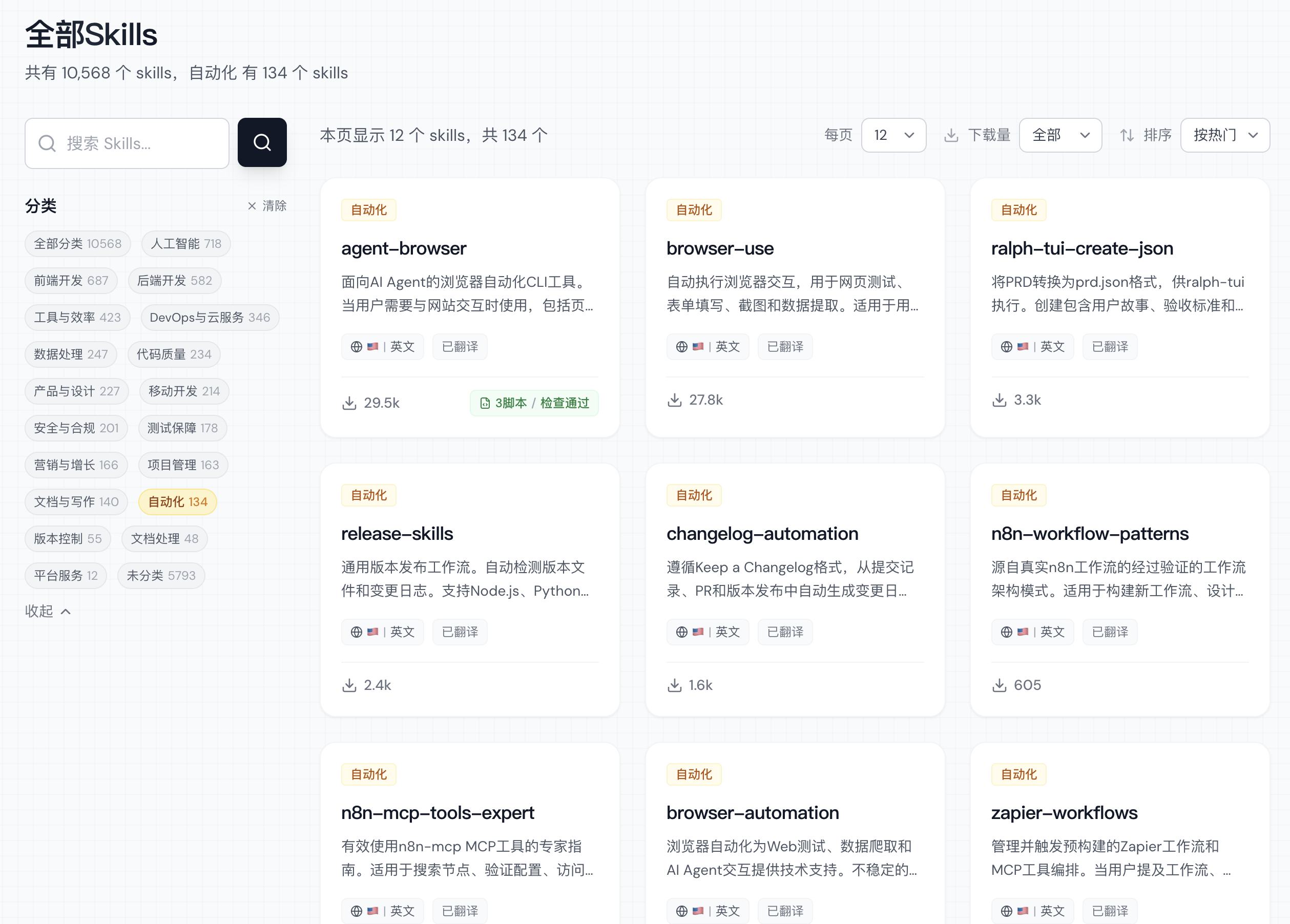Collapse the category list with 收起

coord(48,611)
